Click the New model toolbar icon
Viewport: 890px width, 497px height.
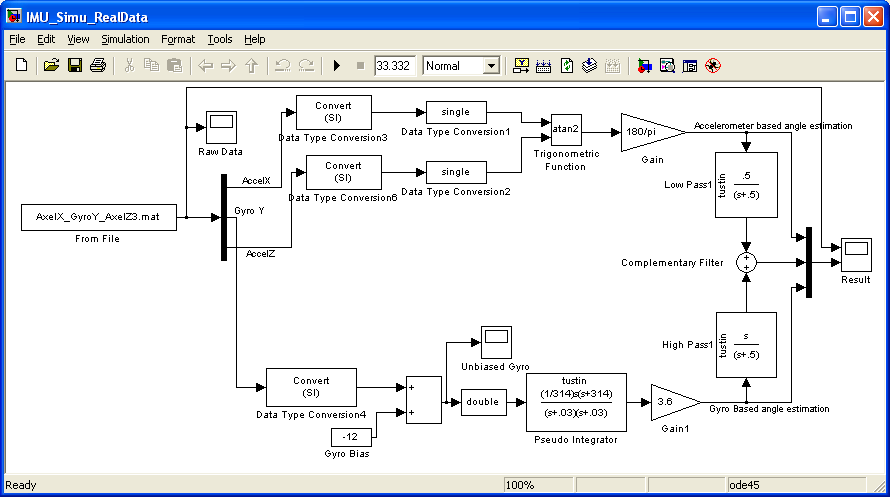click(22, 65)
